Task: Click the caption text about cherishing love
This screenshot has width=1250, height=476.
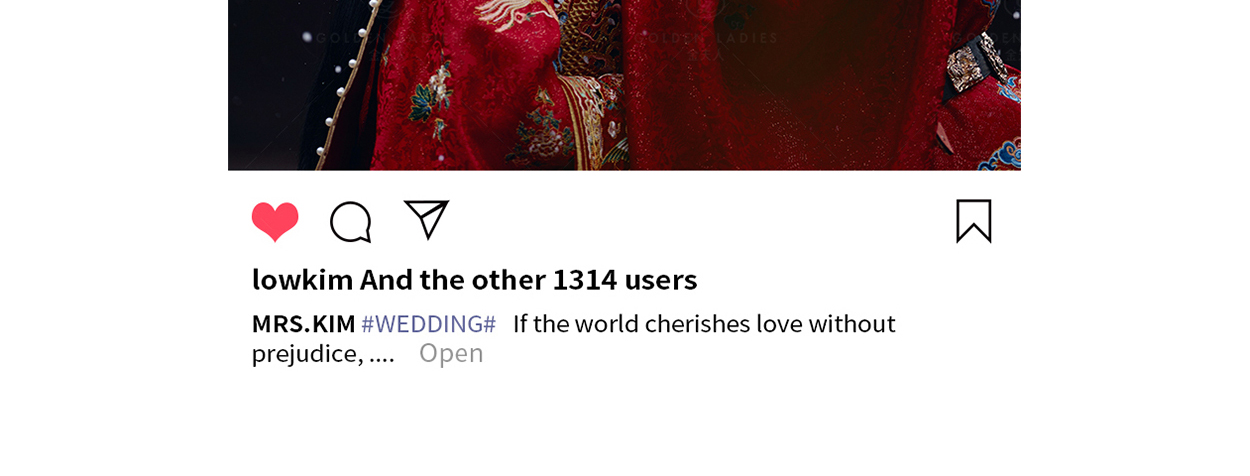Action: [x=704, y=324]
